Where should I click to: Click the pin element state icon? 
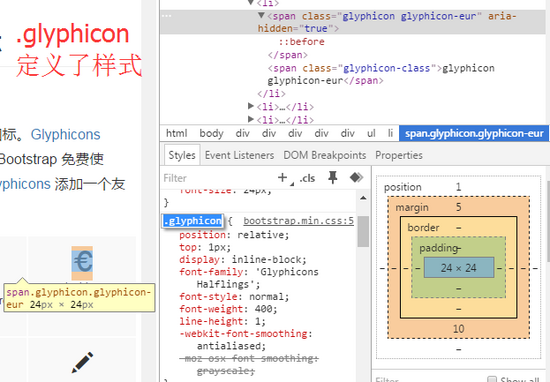333,177
